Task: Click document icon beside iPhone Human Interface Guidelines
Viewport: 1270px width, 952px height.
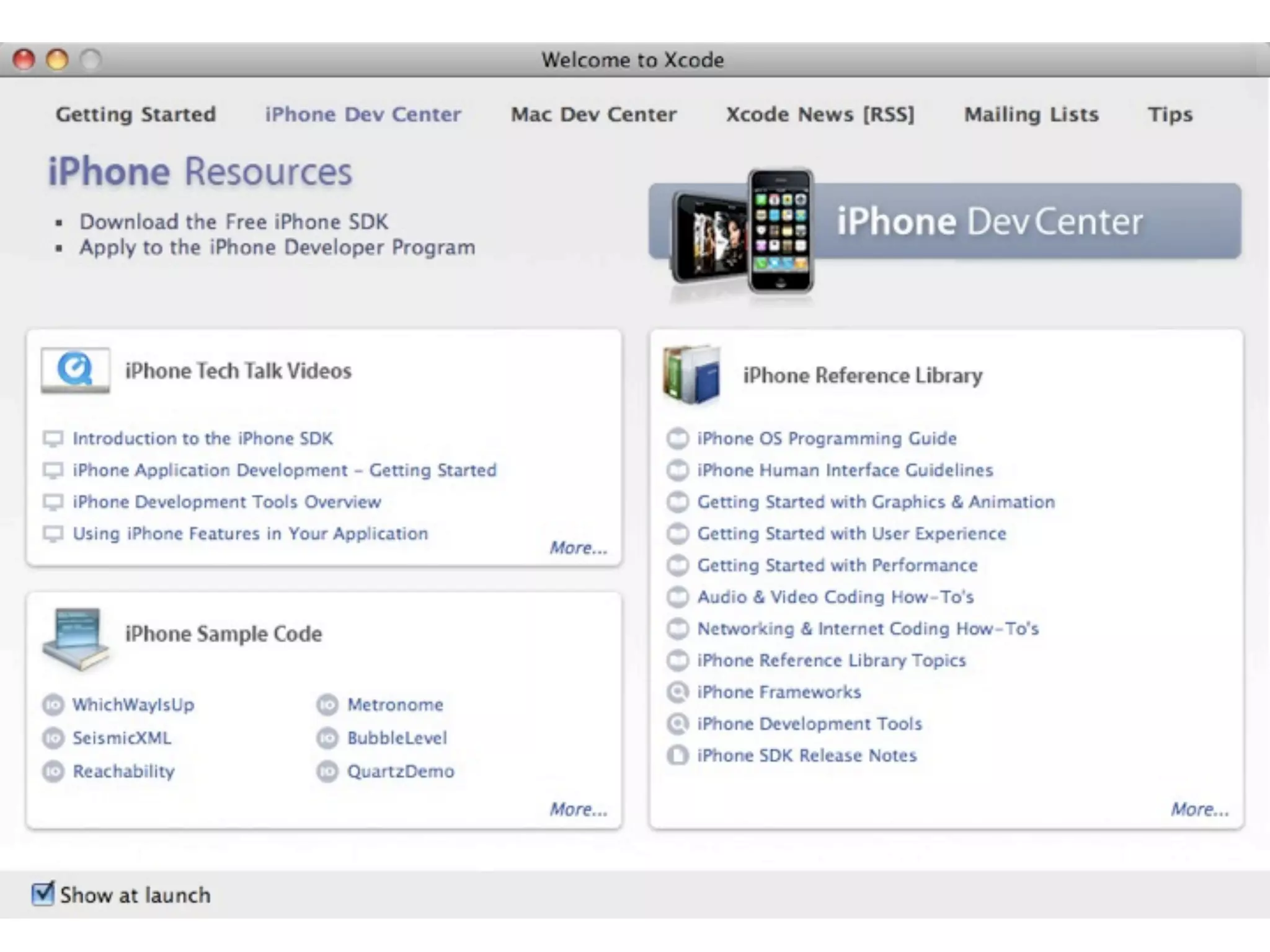Action: click(x=678, y=470)
